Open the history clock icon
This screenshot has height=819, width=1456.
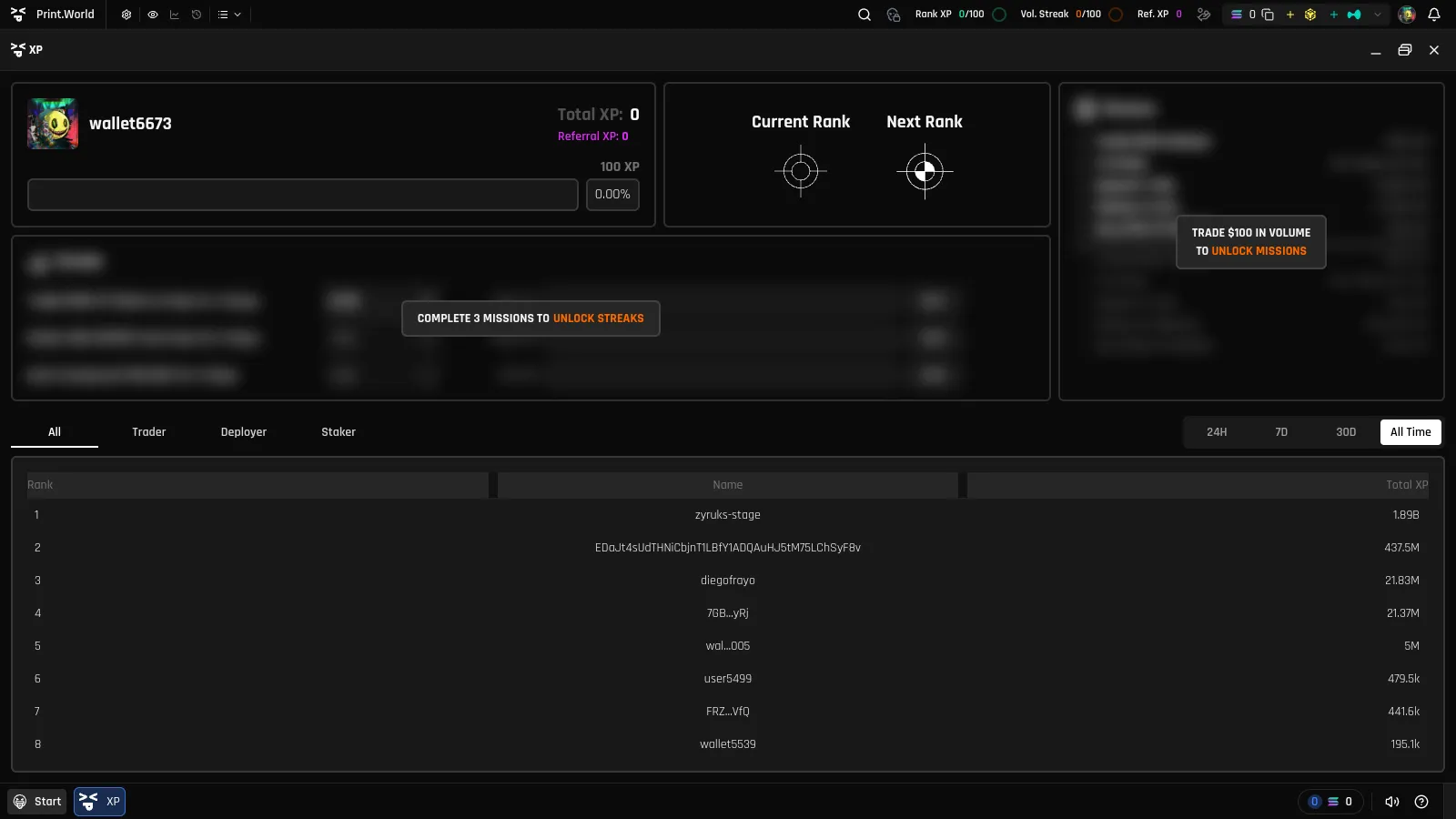click(x=197, y=15)
